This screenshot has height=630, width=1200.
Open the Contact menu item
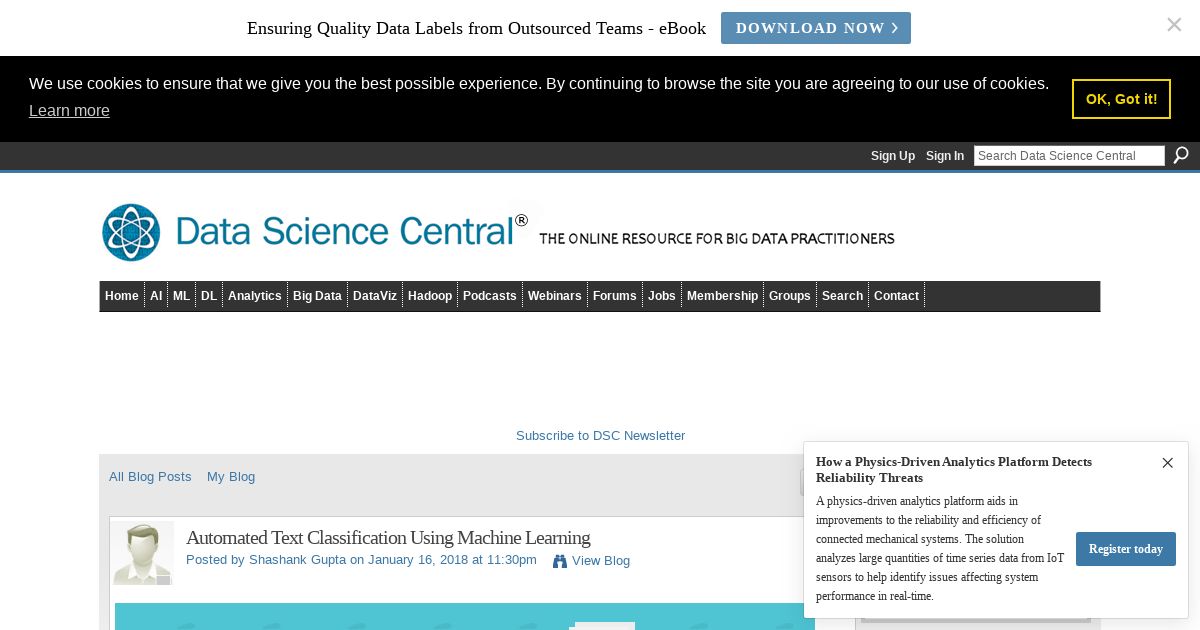point(897,296)
